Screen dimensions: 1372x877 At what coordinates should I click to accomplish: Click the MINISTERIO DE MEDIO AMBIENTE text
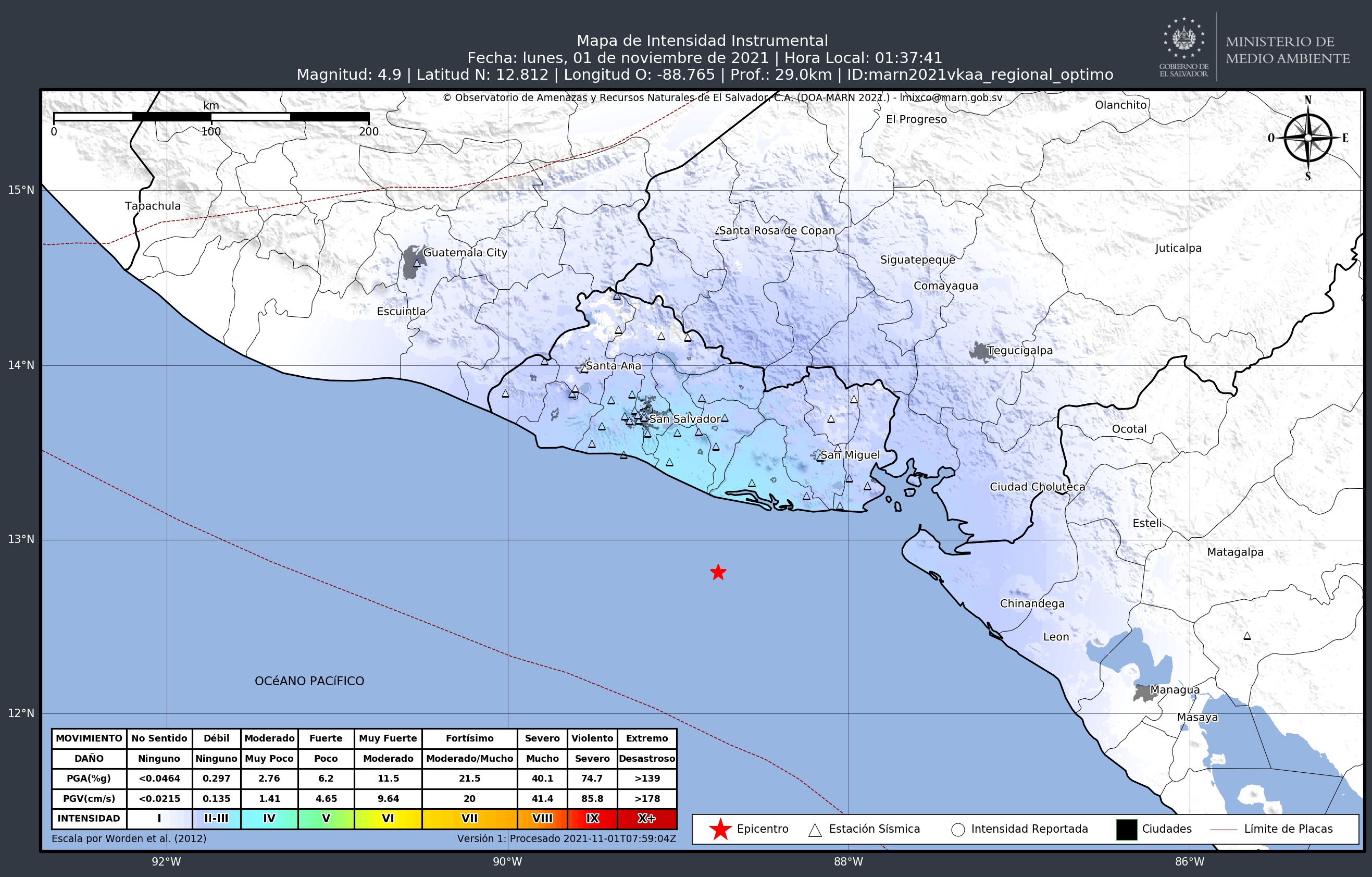click(x=1288, y=50)
